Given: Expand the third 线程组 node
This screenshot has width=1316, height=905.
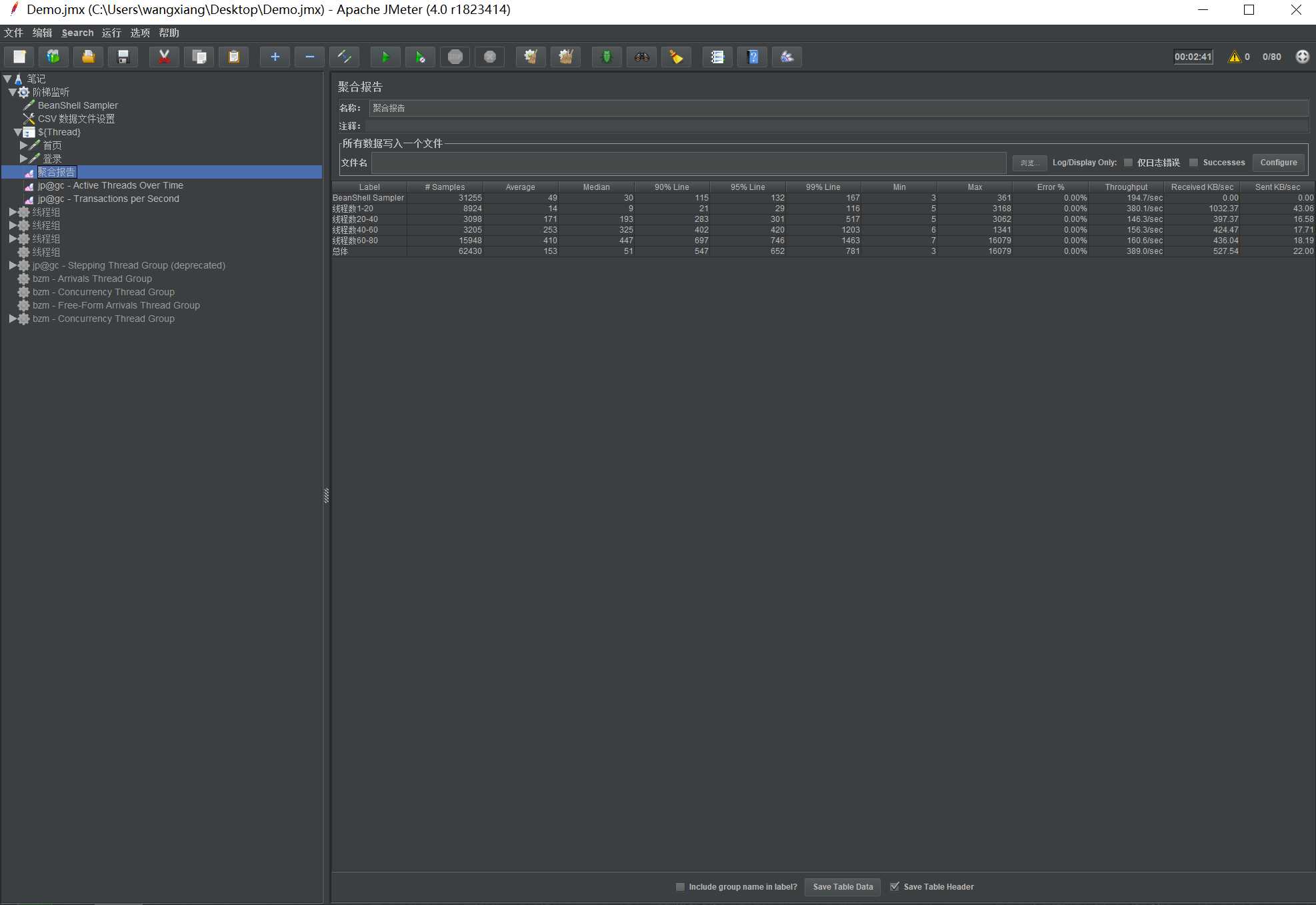Looking at the screenshot, I should click(12, 239).
